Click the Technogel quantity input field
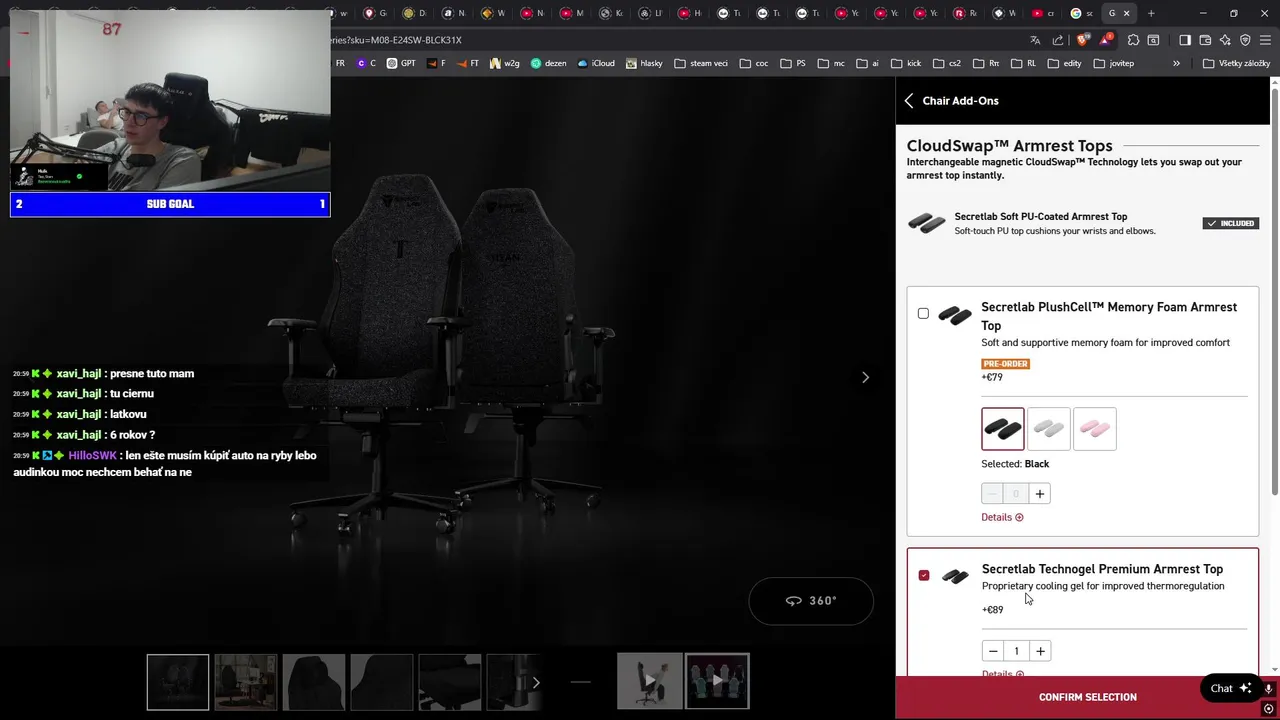 1016,651
